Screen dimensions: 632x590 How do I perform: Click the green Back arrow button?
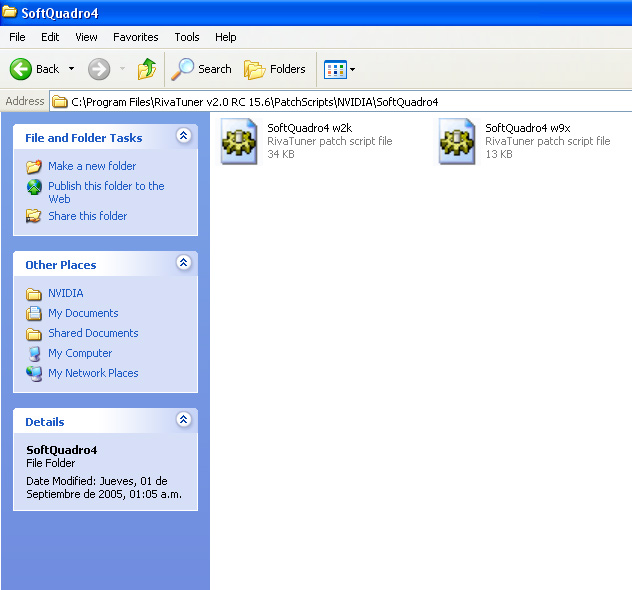(21, 69)
